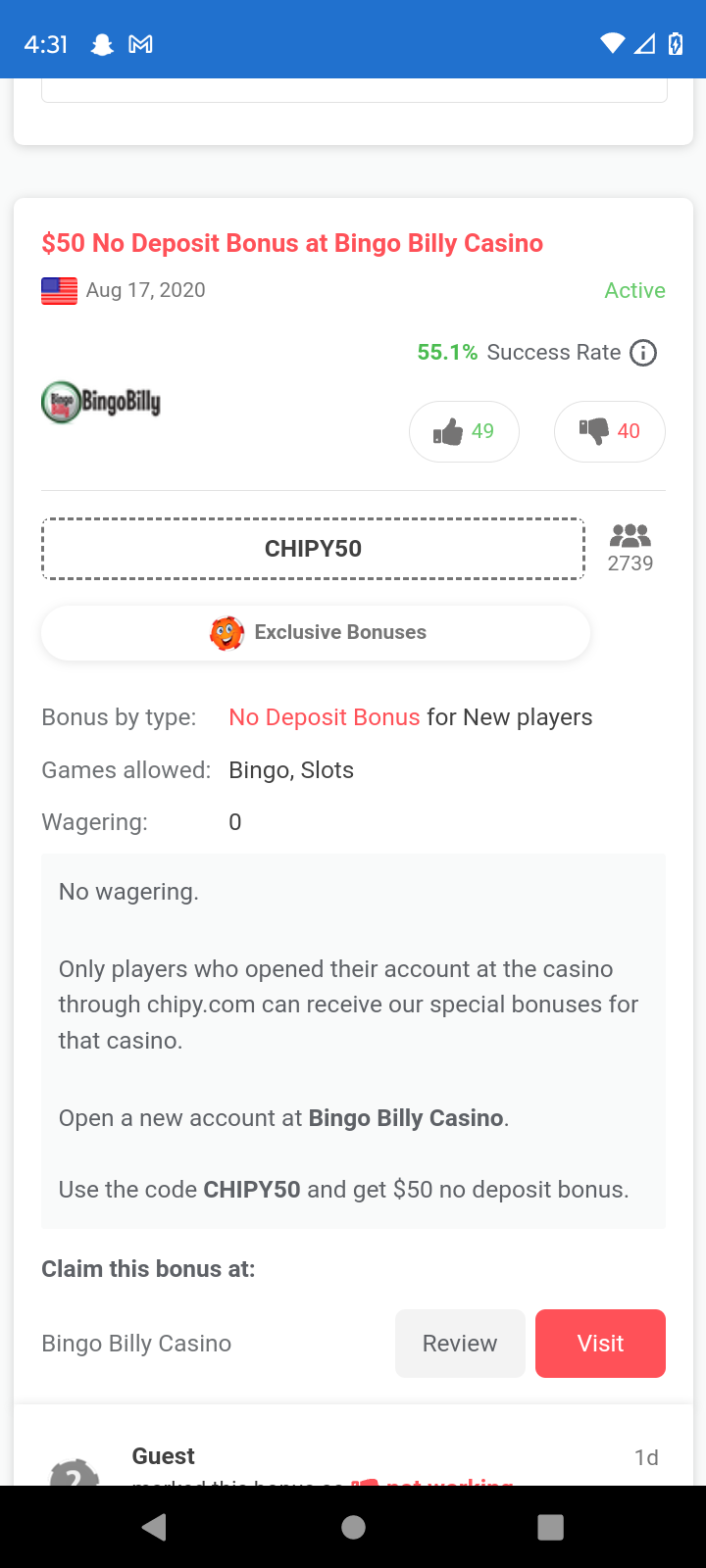Tap the Guest commenter avatar
This screenshot has width=706, height=1568.
(75, 1471)
